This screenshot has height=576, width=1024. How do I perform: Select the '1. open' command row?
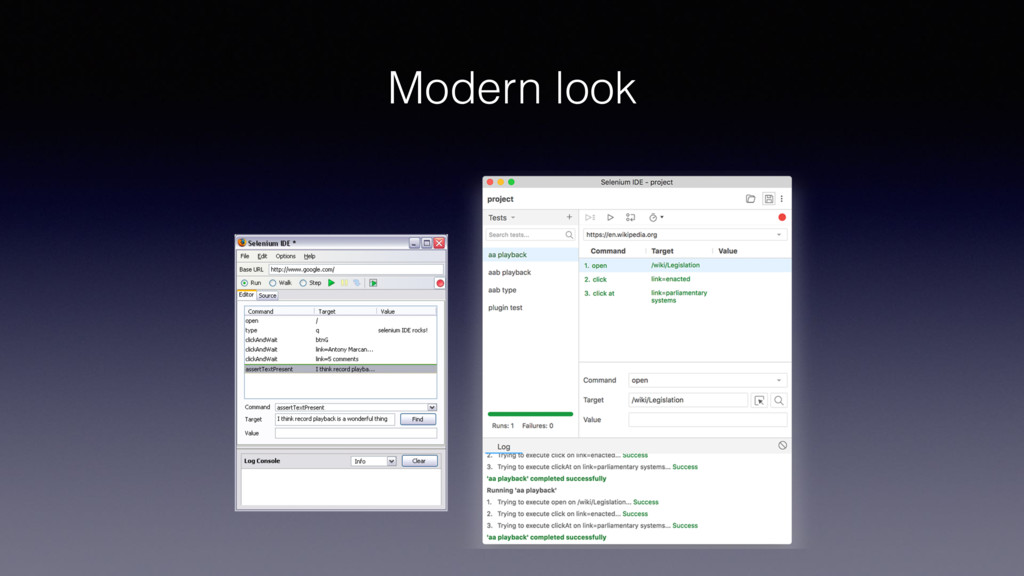point(684,265)
